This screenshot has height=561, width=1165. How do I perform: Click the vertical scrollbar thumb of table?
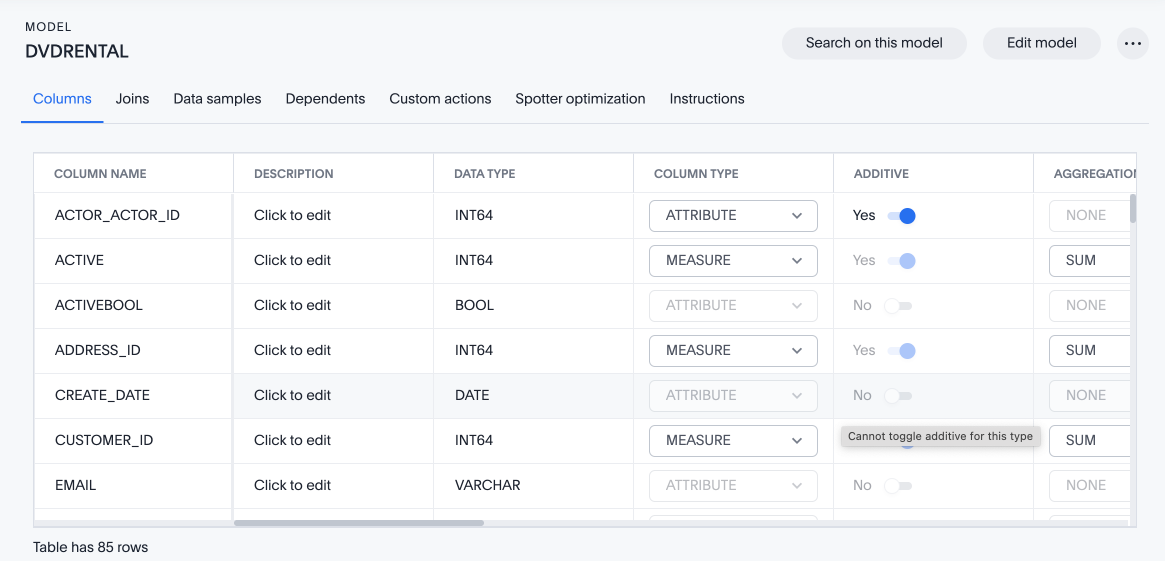tap(1132, 208)
